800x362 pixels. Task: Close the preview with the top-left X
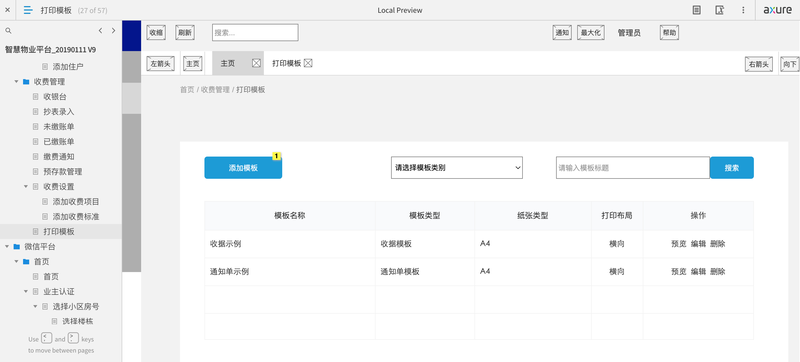click(x=7, y=10)
